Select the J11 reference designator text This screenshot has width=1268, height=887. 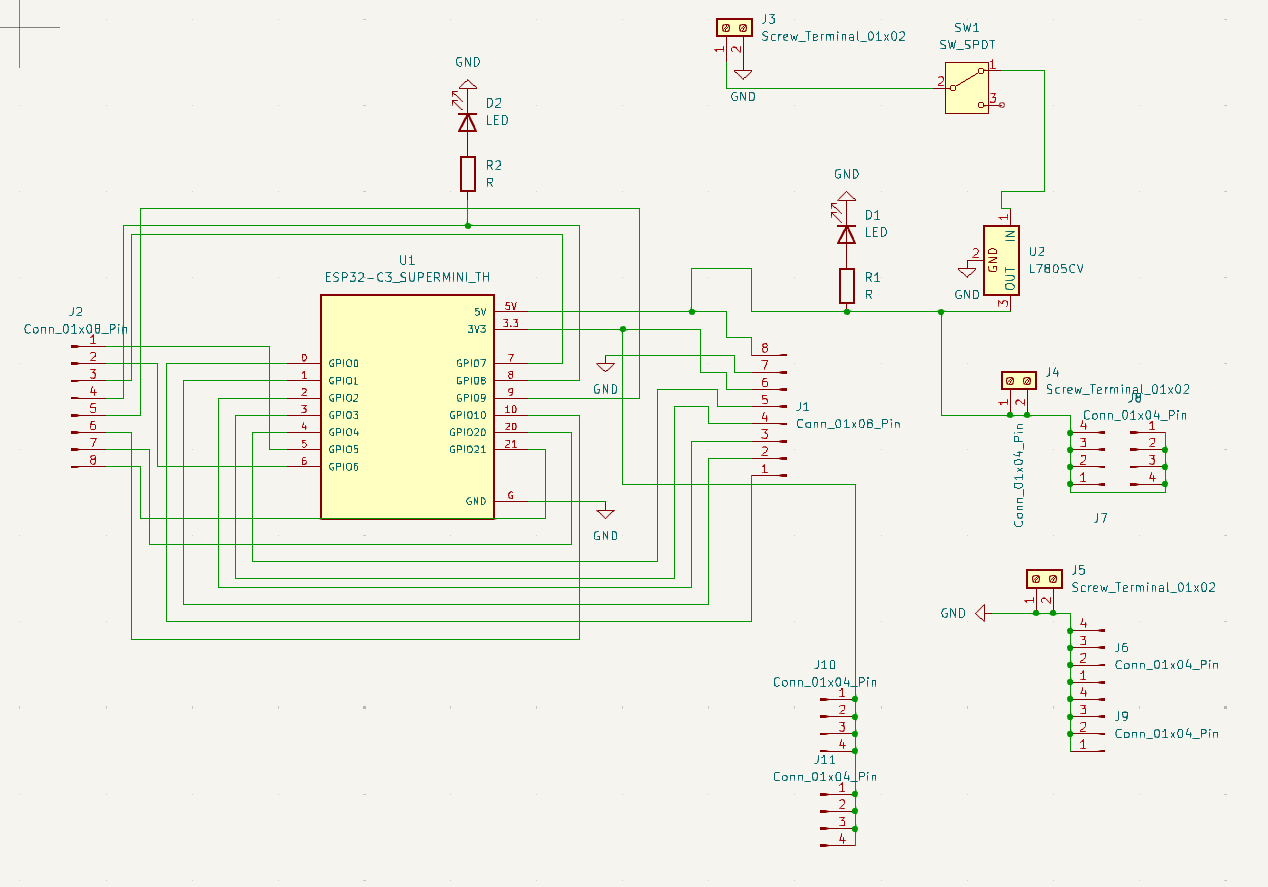(x=824, y=760)
